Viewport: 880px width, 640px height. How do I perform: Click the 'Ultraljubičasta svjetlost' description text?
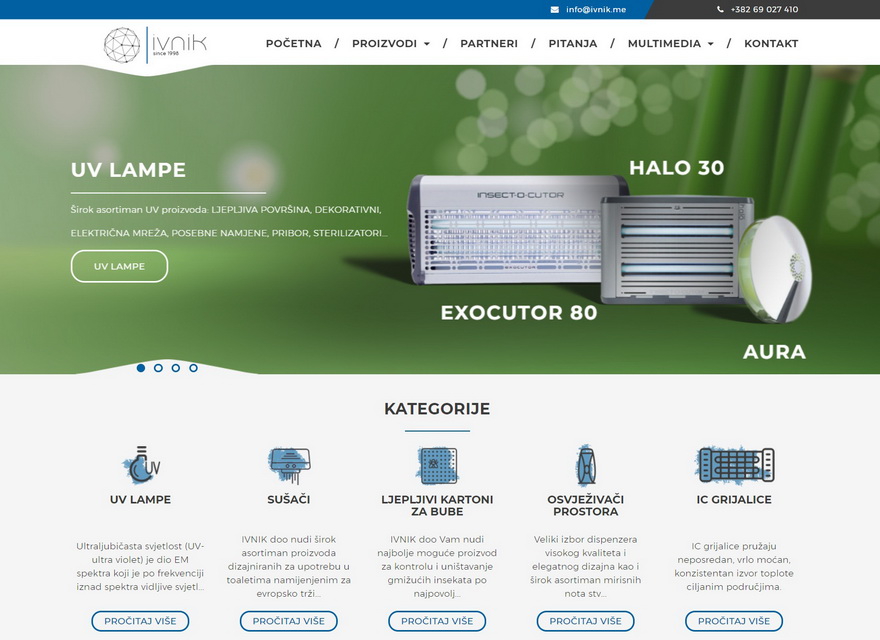[x=140, y=566]
